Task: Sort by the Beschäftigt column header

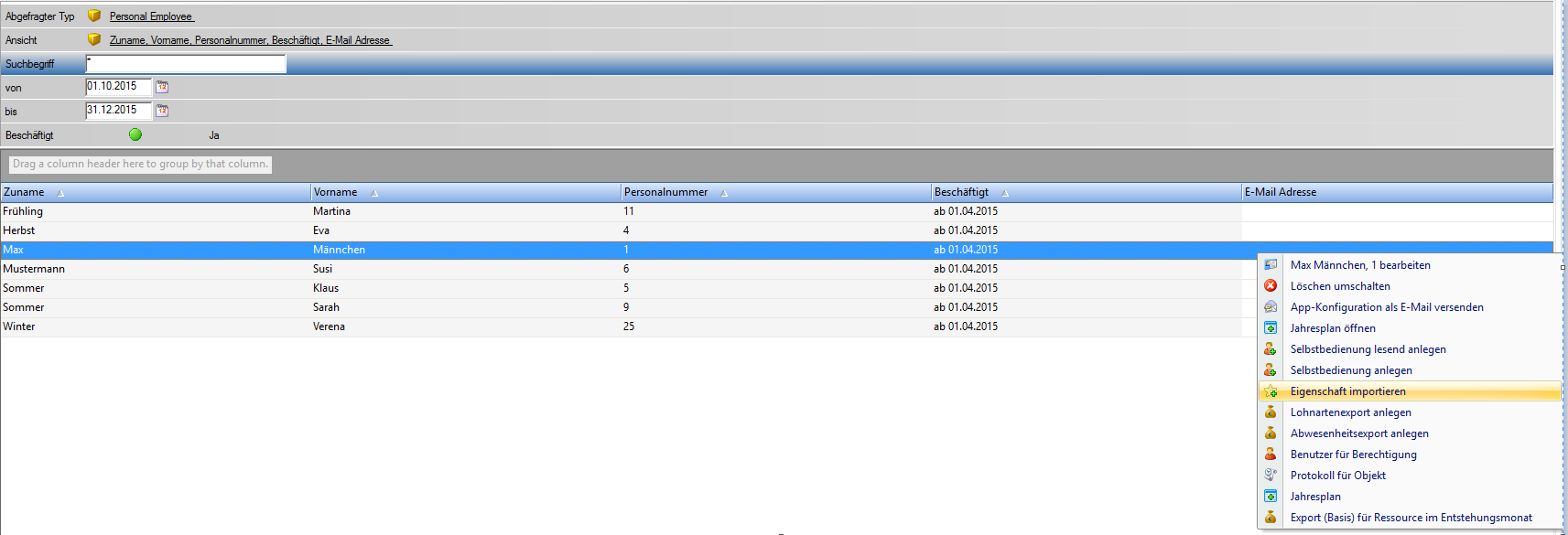Action: (x=961, y=192)
